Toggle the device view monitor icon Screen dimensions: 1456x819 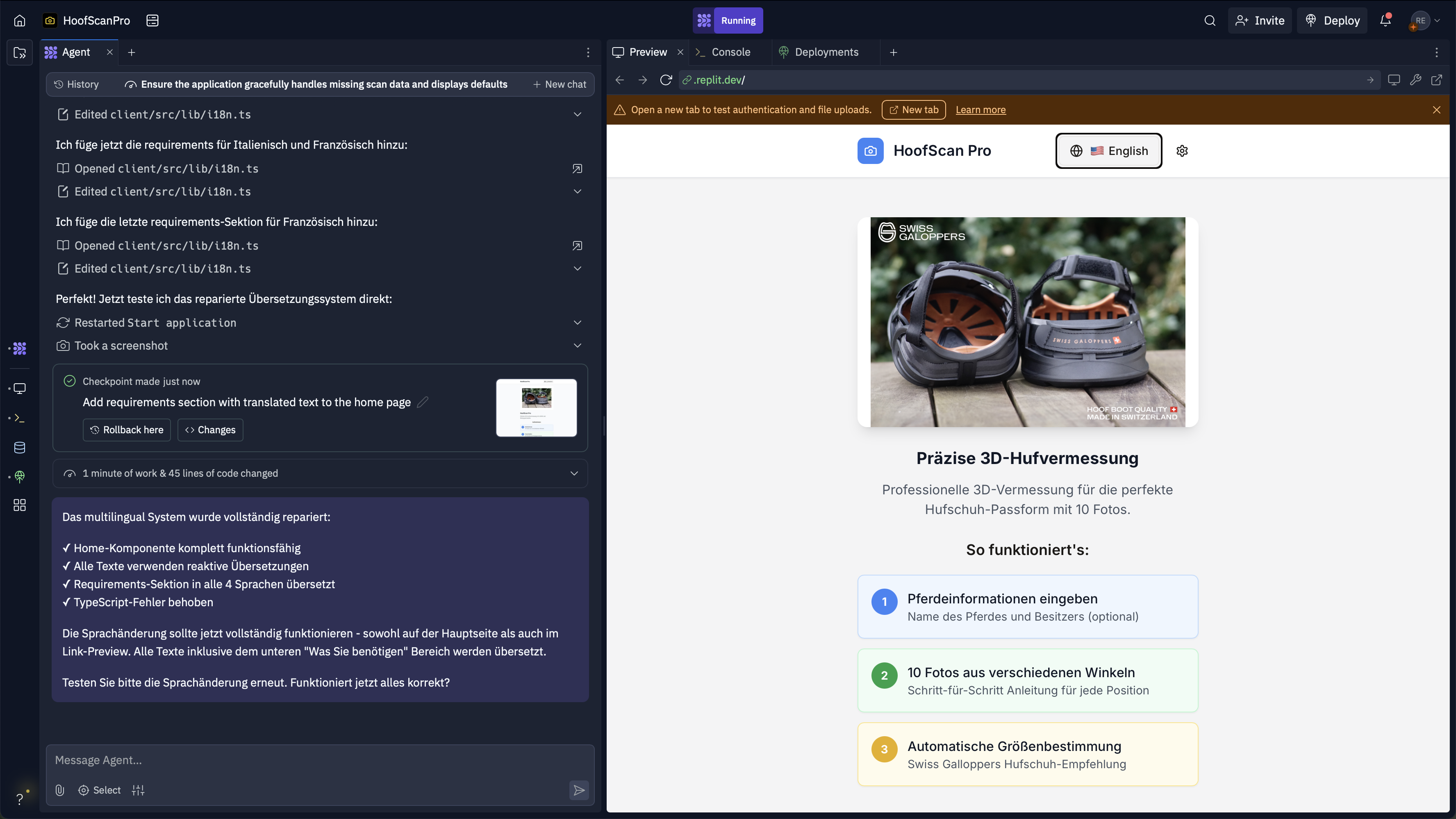(1394, 80)
